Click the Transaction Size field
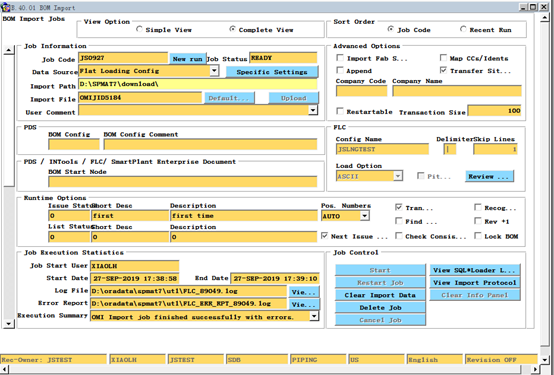 (x=495, y=111)
